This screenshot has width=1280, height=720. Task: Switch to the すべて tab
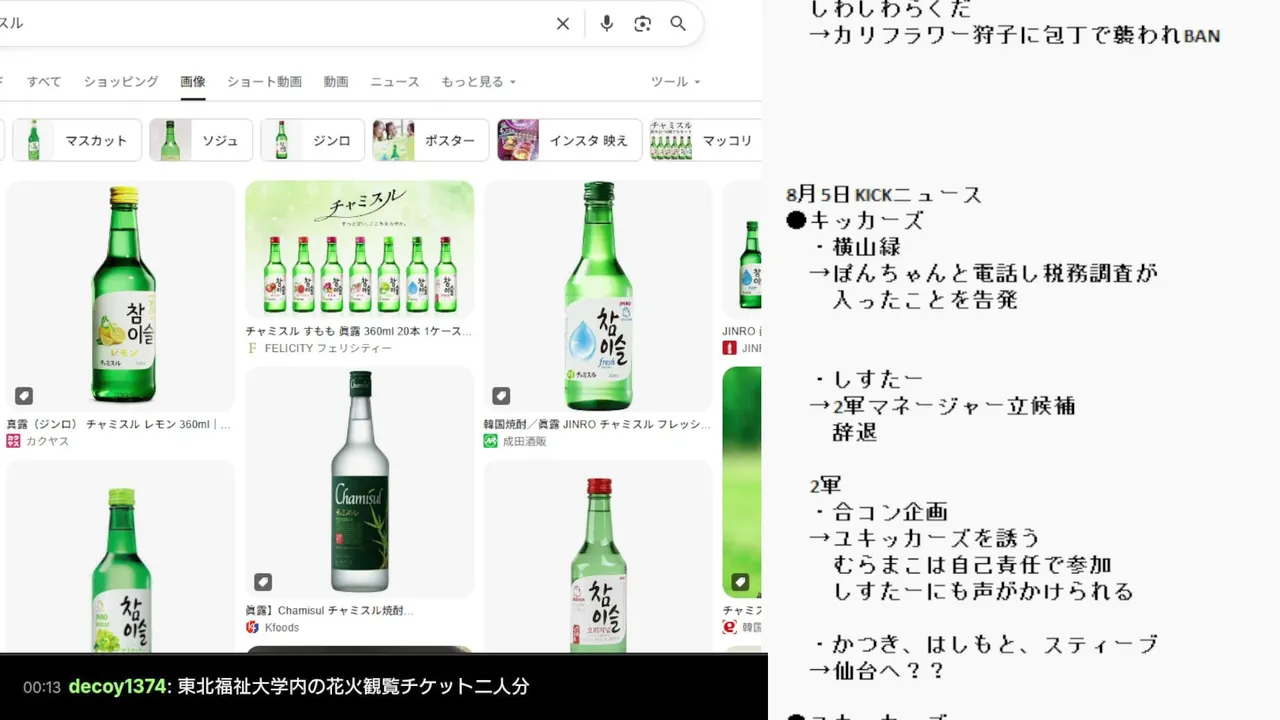[44, 82]
